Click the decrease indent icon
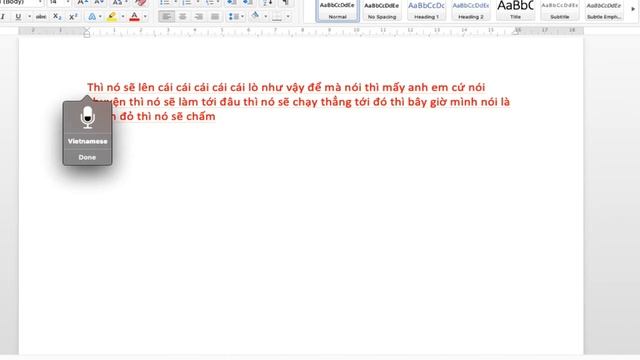This screenshot has width=640, height=360. click(231, 2)
